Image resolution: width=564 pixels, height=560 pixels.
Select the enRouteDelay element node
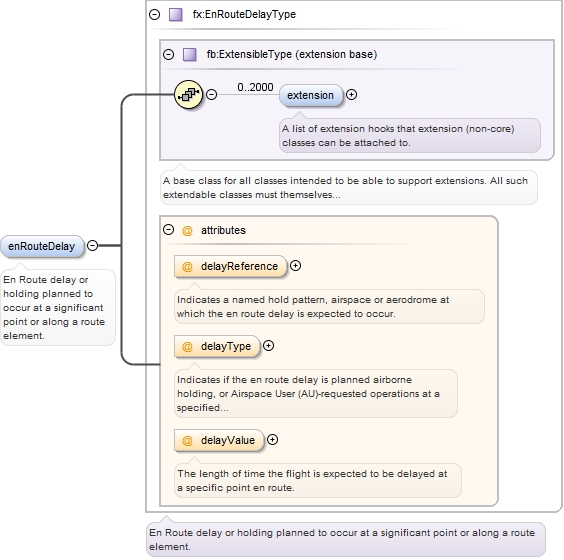click(42, 246)
